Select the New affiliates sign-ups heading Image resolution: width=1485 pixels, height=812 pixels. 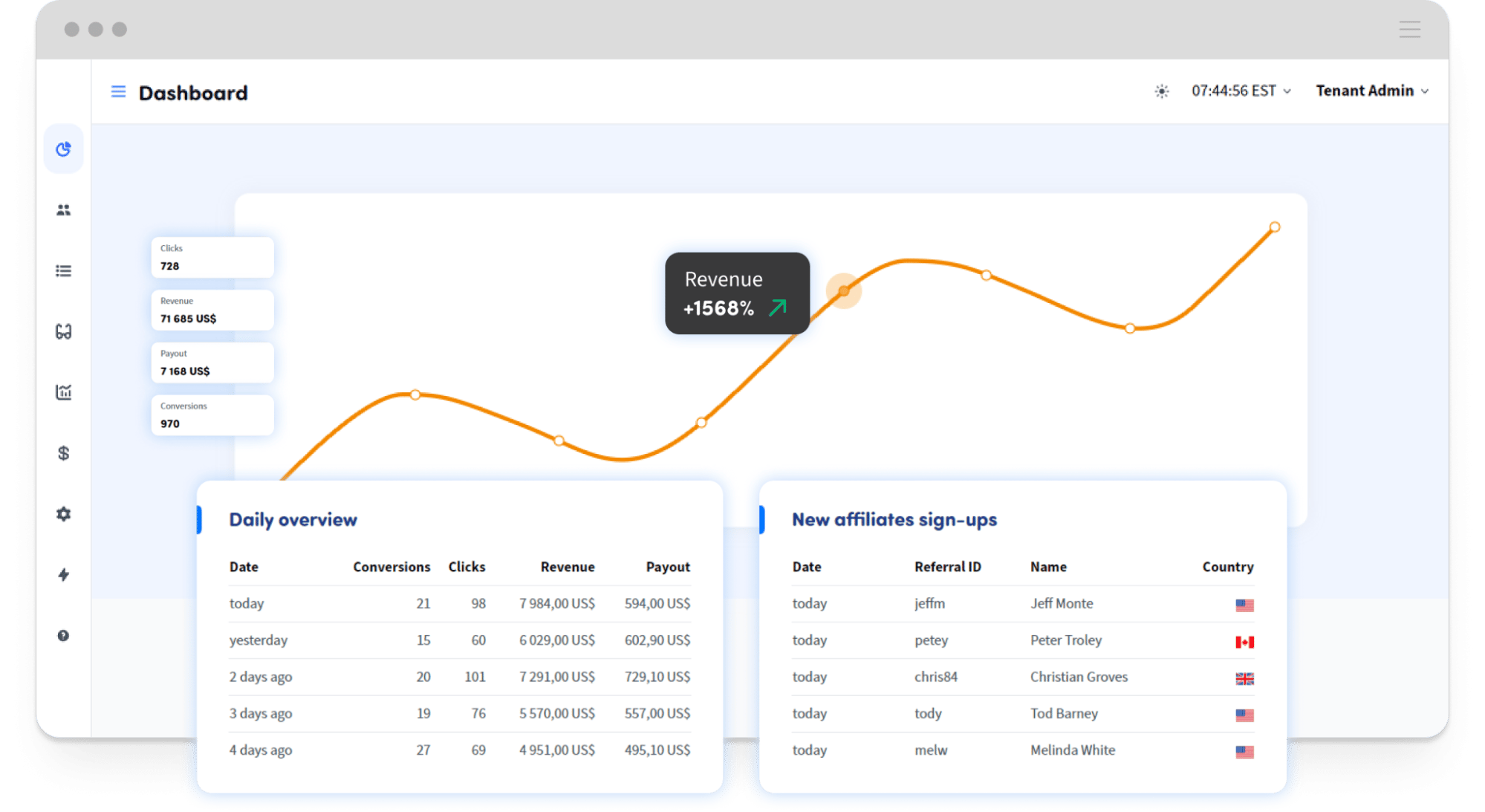click(x=894, y=519)
